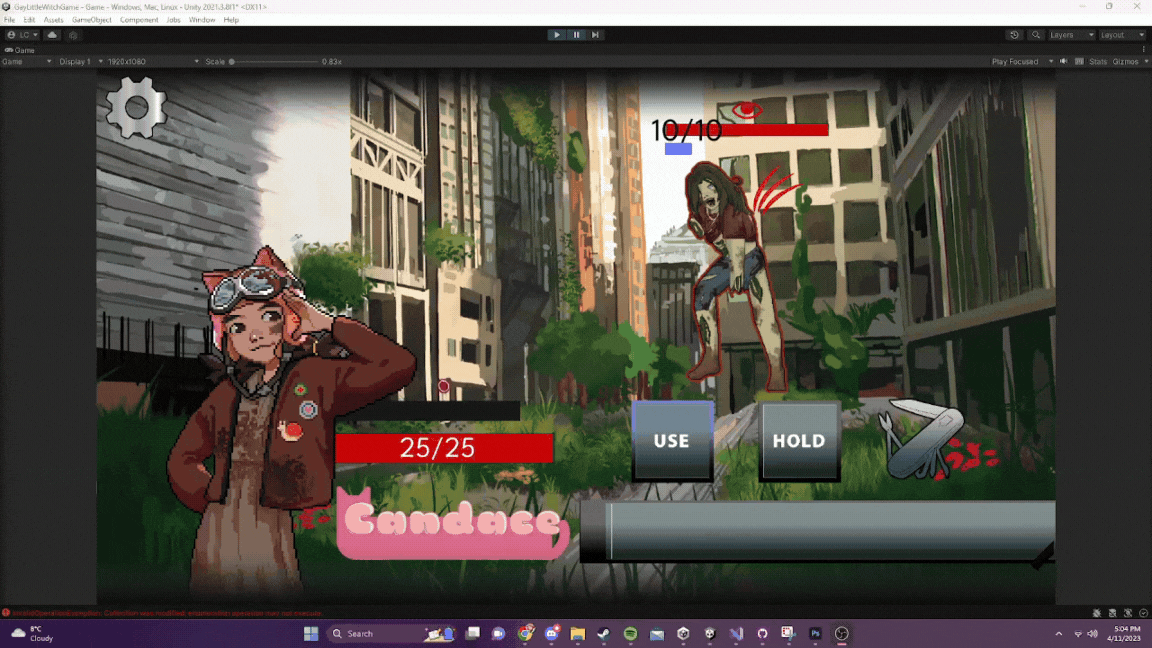Click the Unity search magnifier icon
This screenshot has height=648, width=1152.
point(1036,35)
